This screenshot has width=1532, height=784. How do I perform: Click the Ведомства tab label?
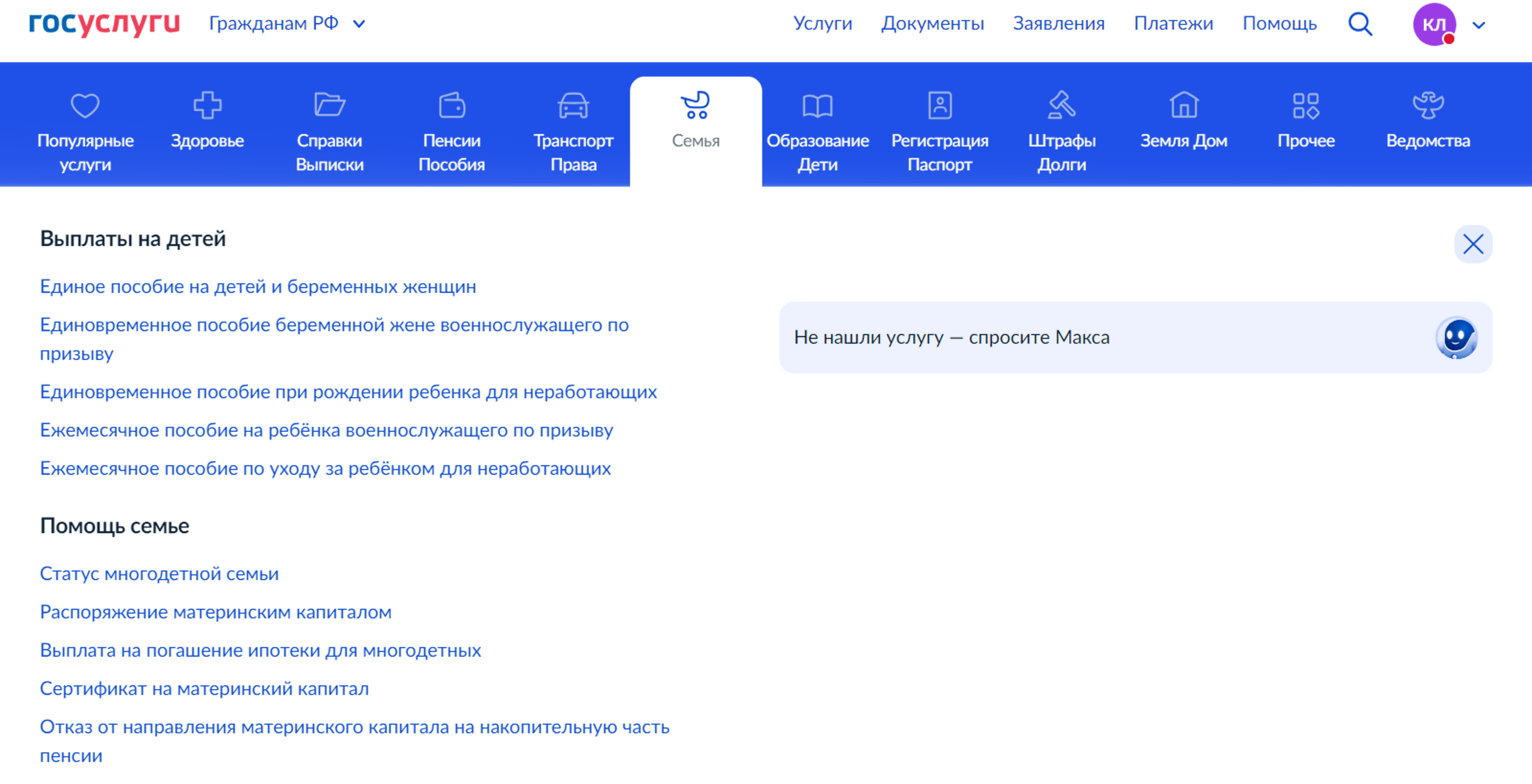pos(1428,141)
